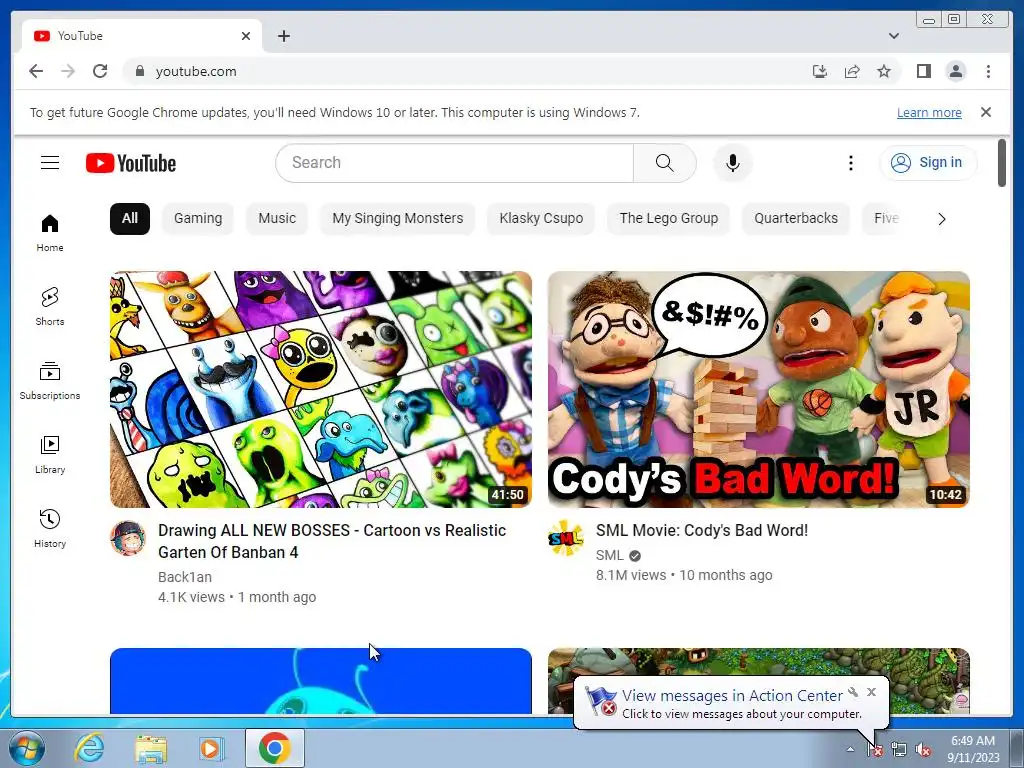Click the Windows Start button

pyautogui.click(x=26, y=748)
